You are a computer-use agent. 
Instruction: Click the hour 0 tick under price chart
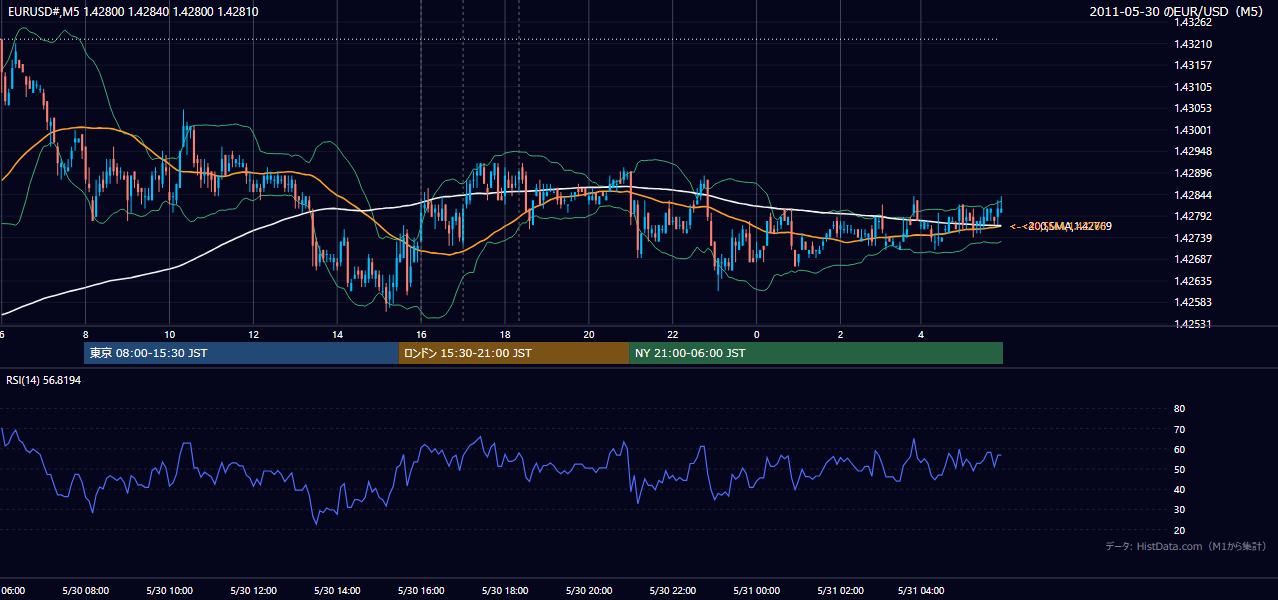[757, 334]
